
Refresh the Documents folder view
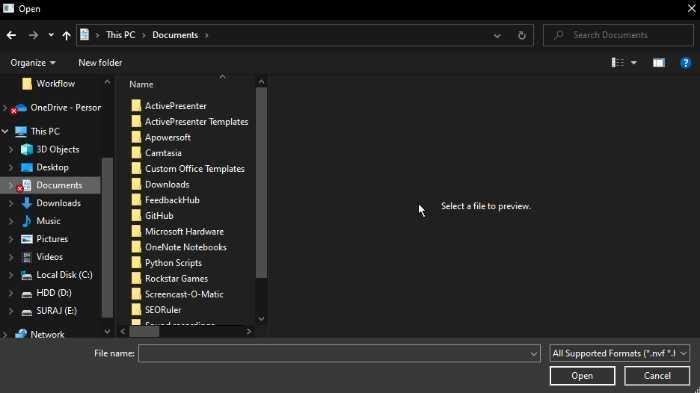521,35
